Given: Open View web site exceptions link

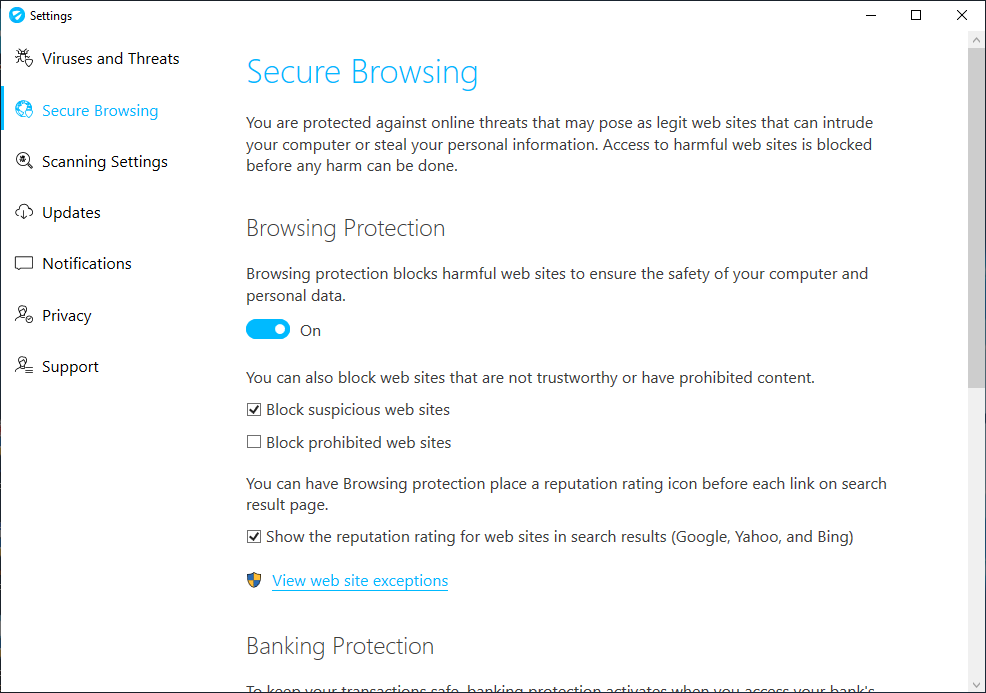Looking at the screenshot, I should pyautogui.click(x=360, y=581).
